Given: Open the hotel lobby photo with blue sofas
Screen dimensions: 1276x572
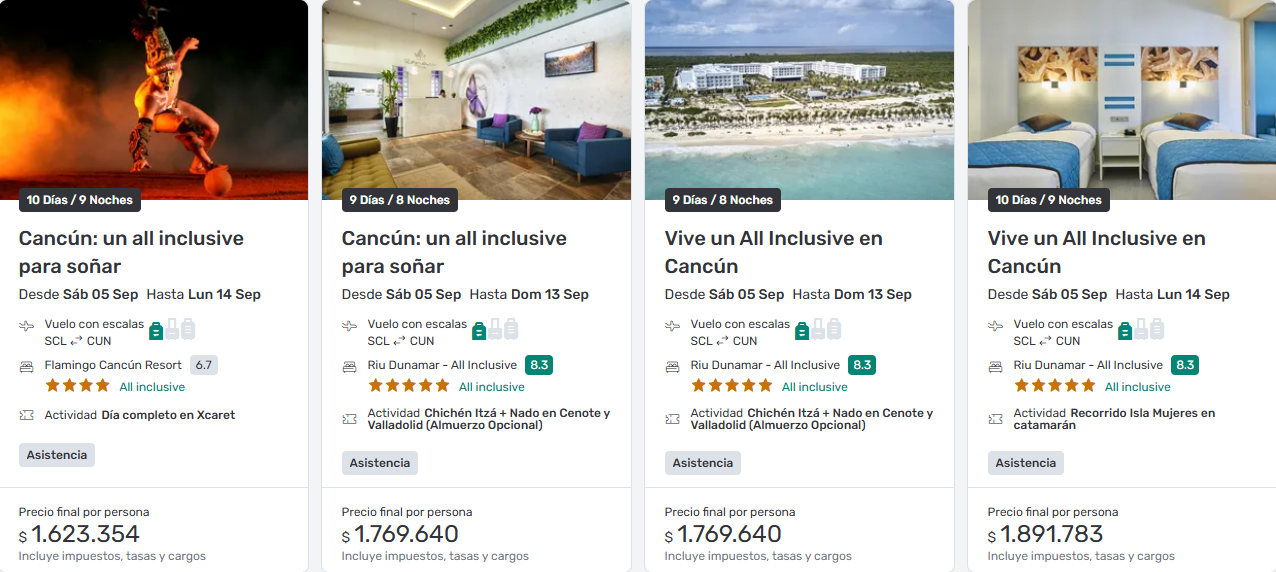Looking at the screenshot, I should click(x=476, y=95).
